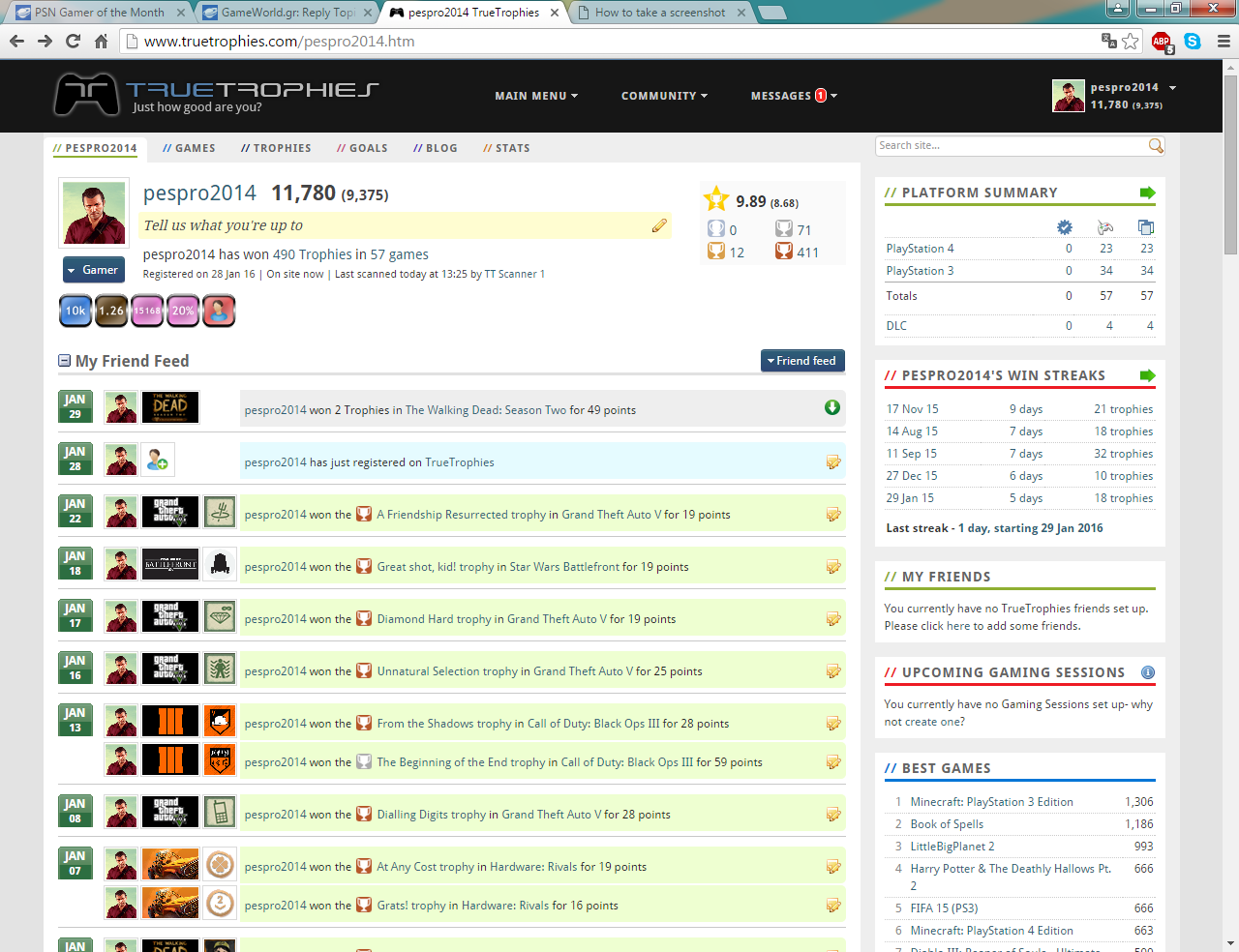
Task: Click the info icon in Upcoming Gaming Sessions
Action: (1148, 672)
